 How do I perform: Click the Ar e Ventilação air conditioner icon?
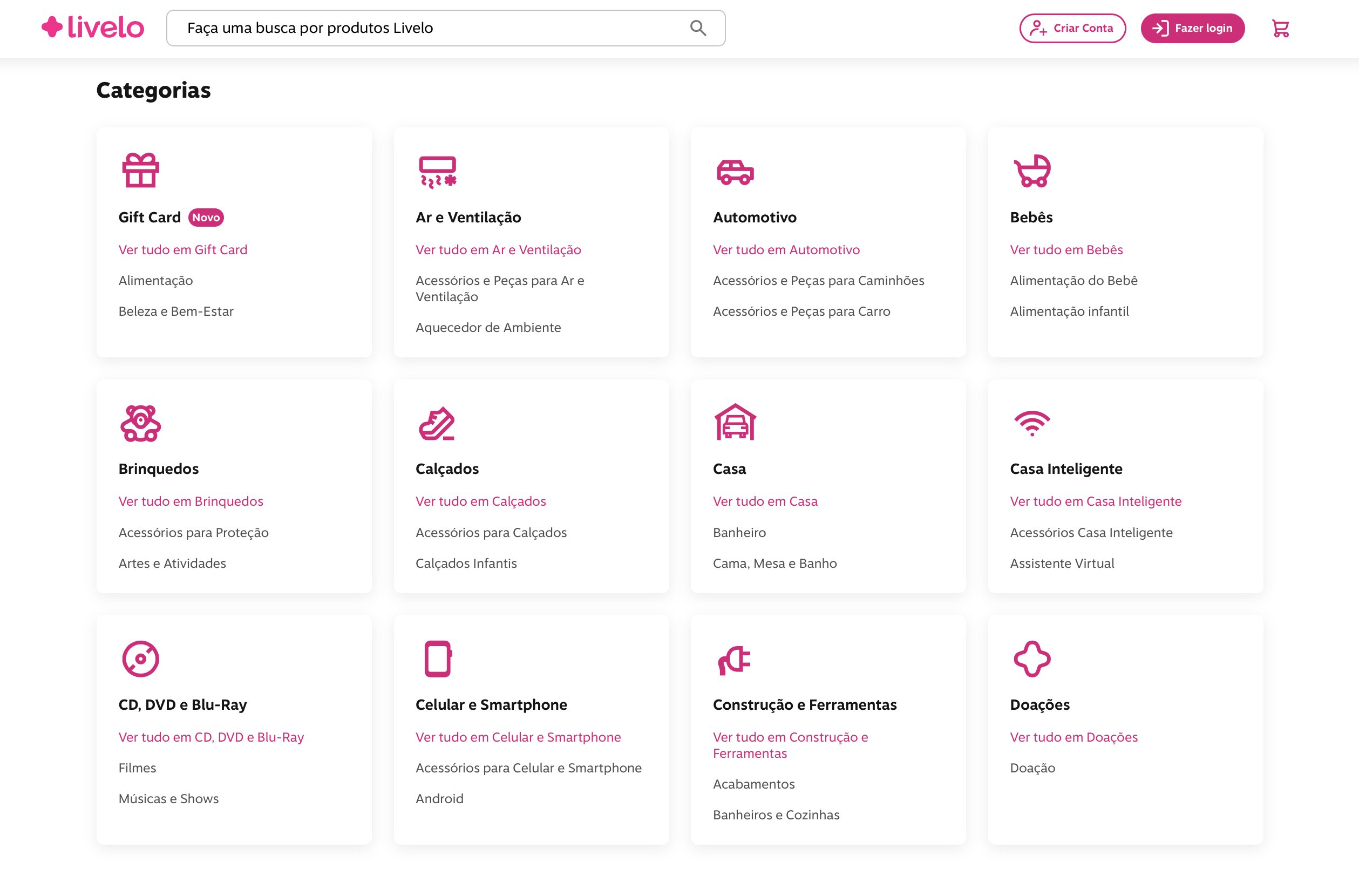point(438,172)
